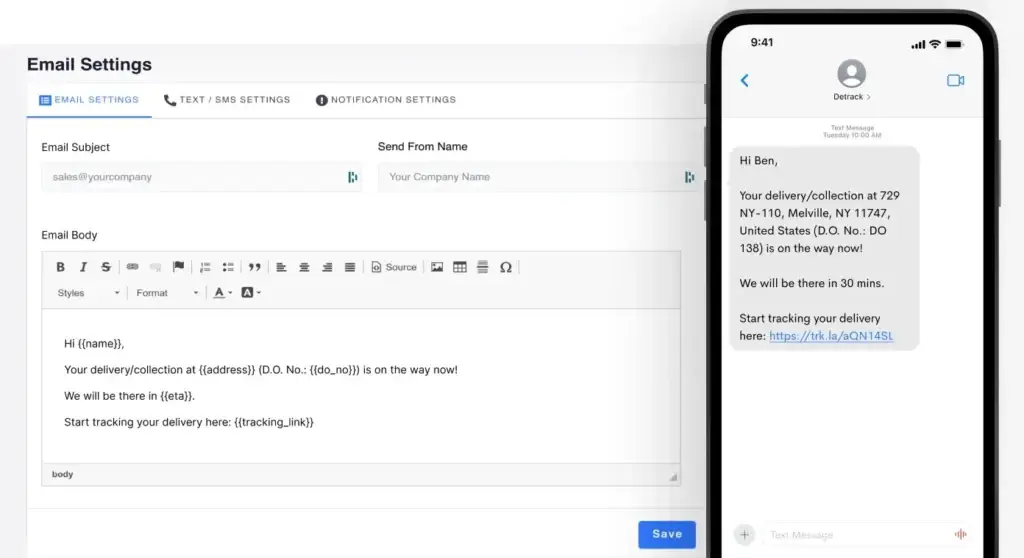Apply block quote formatting

255,267
